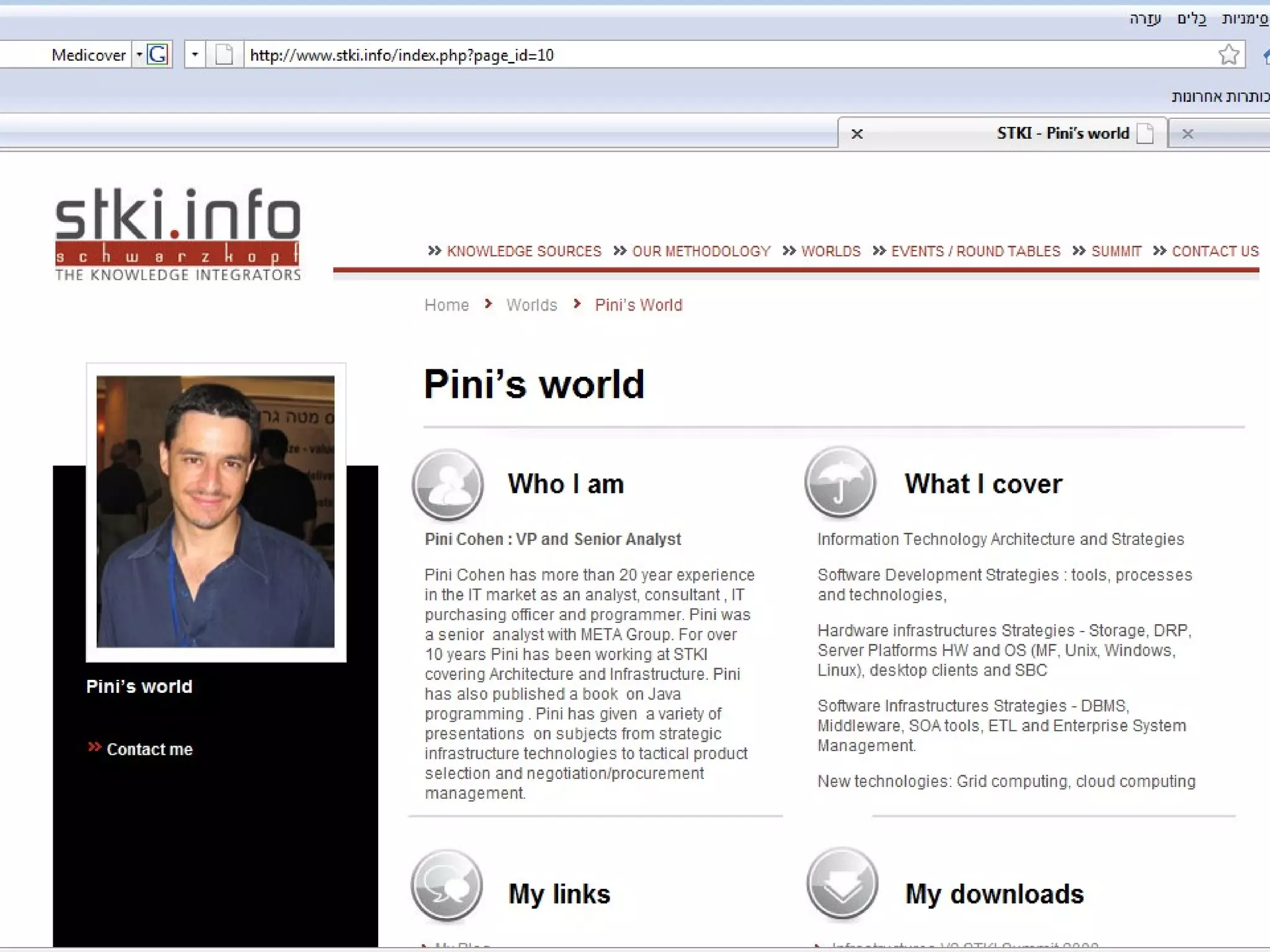The image size is (1270, 952).
Task: Click Home in the breadcrumb
Action: click(446, 305)
